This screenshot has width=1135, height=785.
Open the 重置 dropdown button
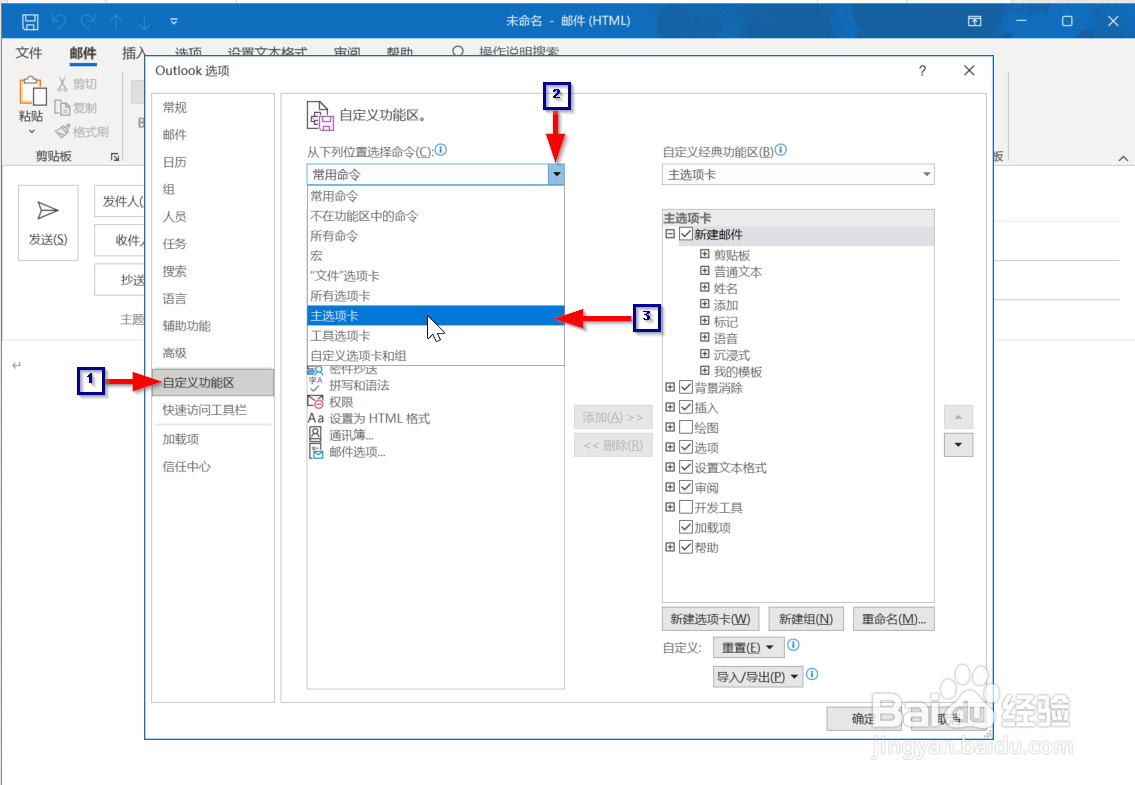[748, 647]
